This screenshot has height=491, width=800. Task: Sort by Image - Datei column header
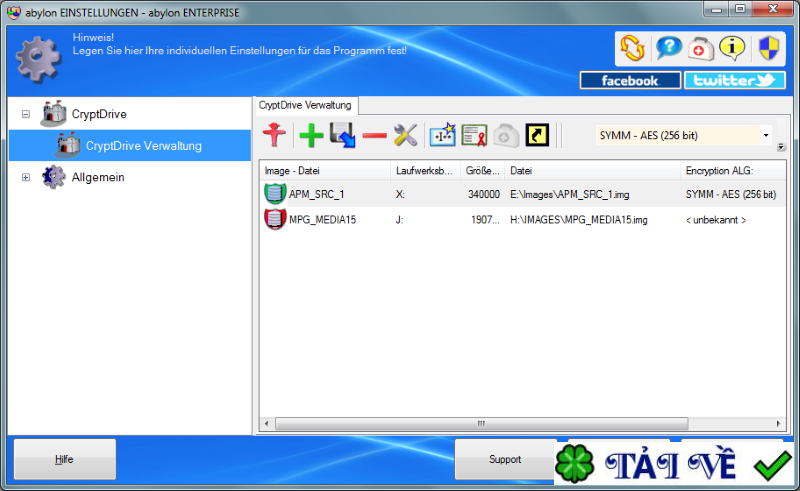coord(325,170)
